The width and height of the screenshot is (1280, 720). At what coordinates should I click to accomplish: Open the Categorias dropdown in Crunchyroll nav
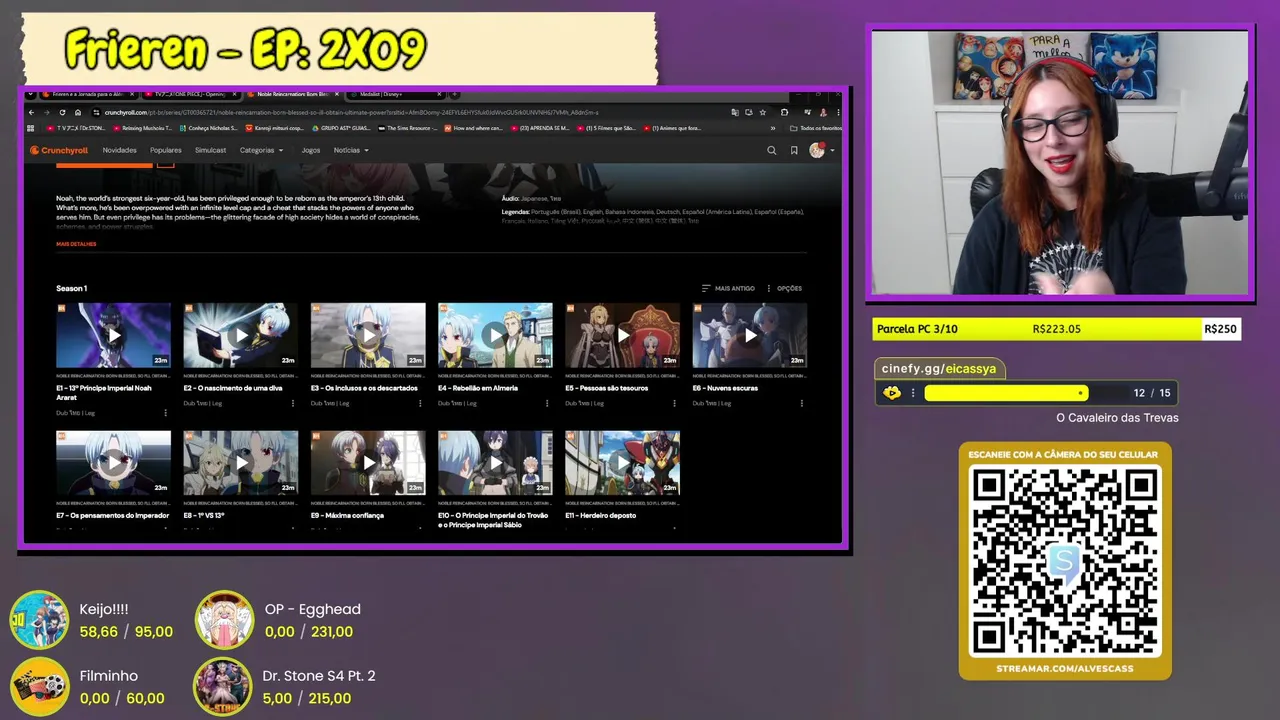(261, 150)
